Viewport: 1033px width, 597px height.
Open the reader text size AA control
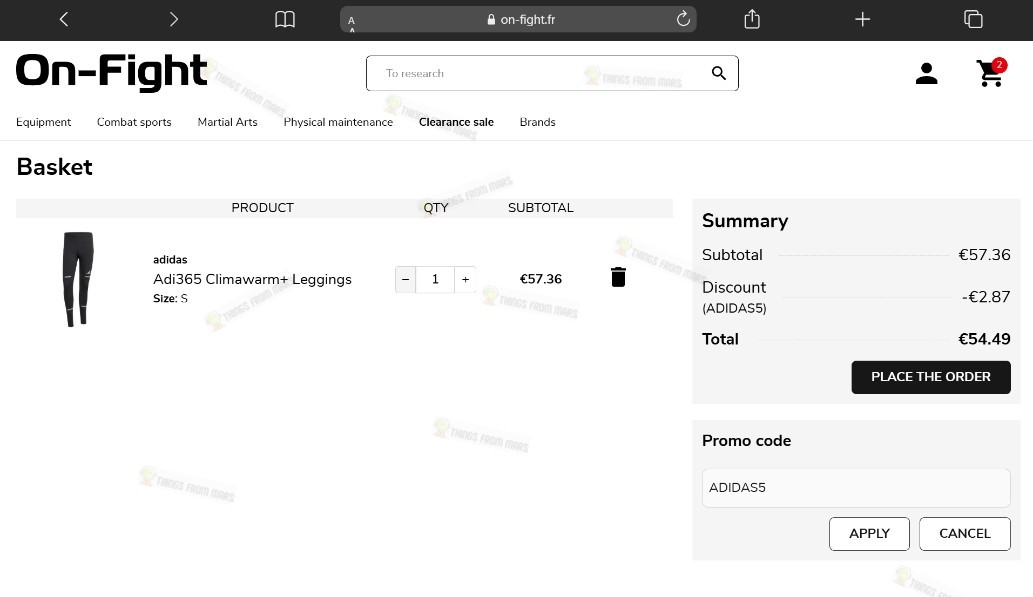pos(352,22)
